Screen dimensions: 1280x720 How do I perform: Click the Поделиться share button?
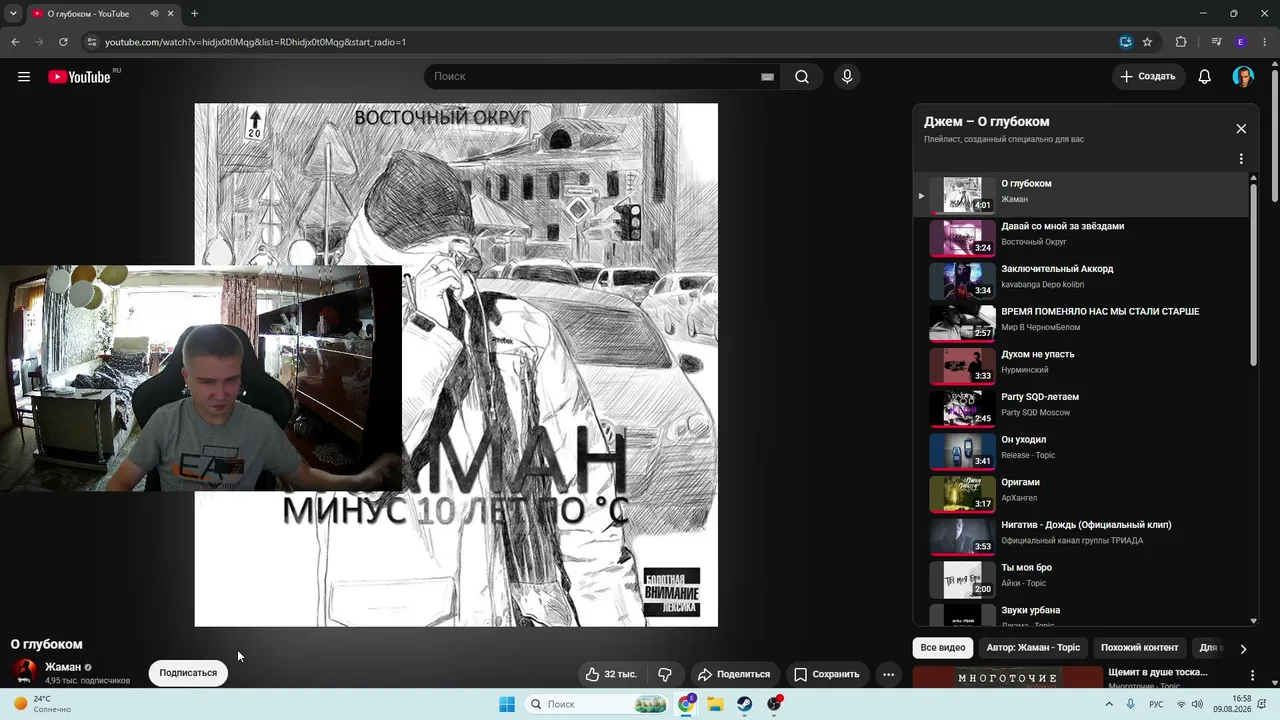(x=734, y=674)
